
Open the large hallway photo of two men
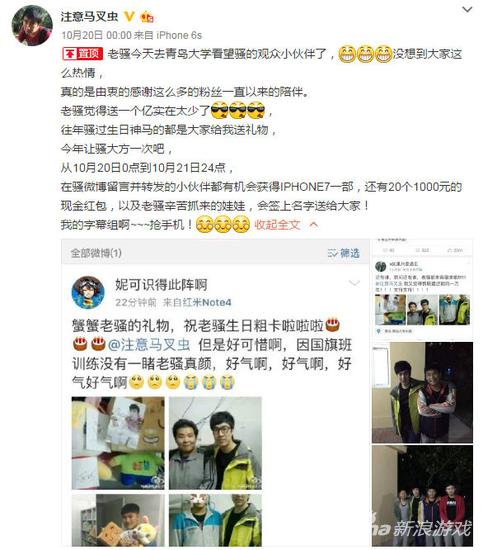(x=422, y=392)
